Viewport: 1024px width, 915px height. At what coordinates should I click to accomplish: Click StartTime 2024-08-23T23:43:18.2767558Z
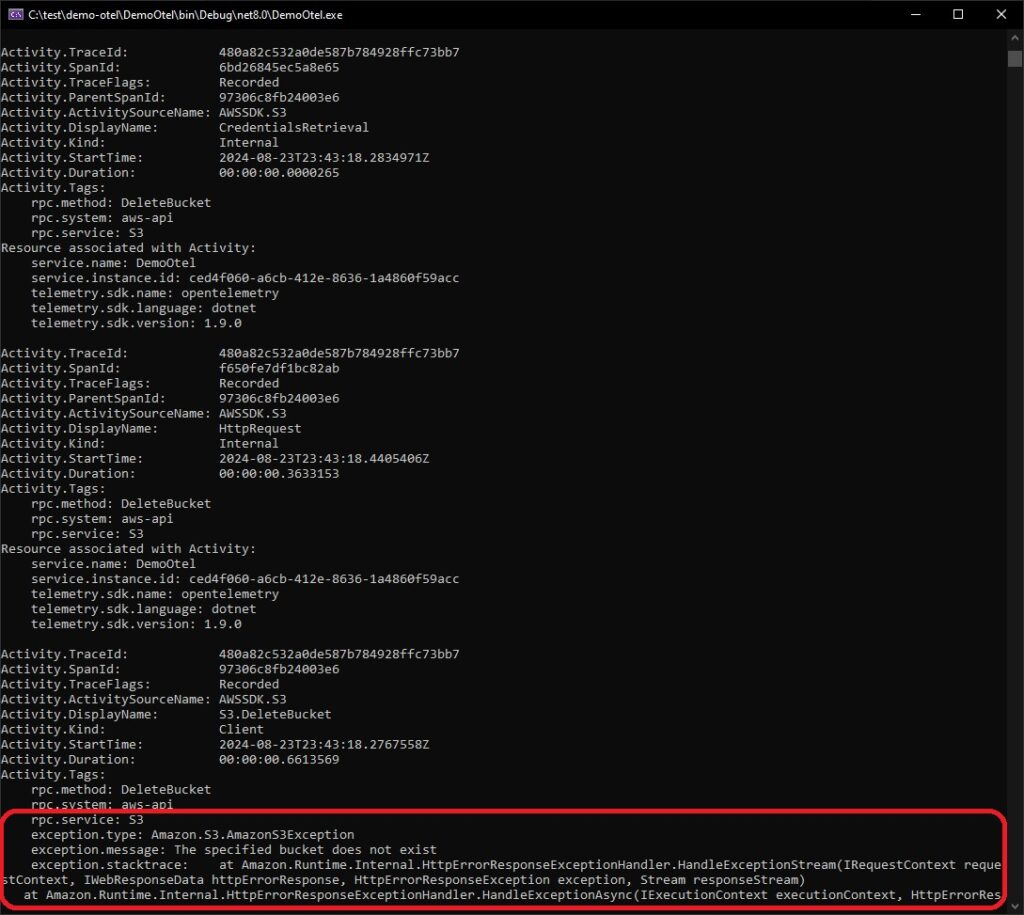point(324,745)
